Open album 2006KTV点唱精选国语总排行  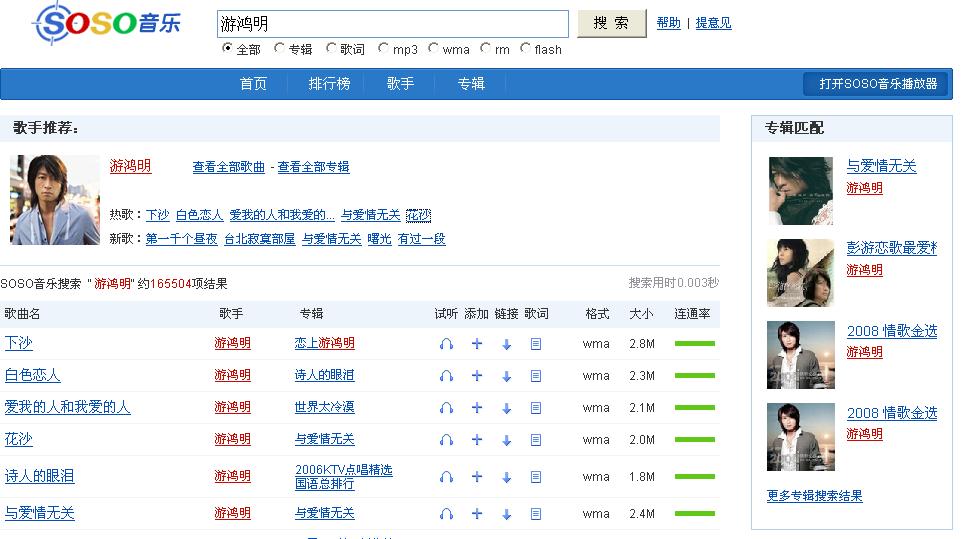343,476
